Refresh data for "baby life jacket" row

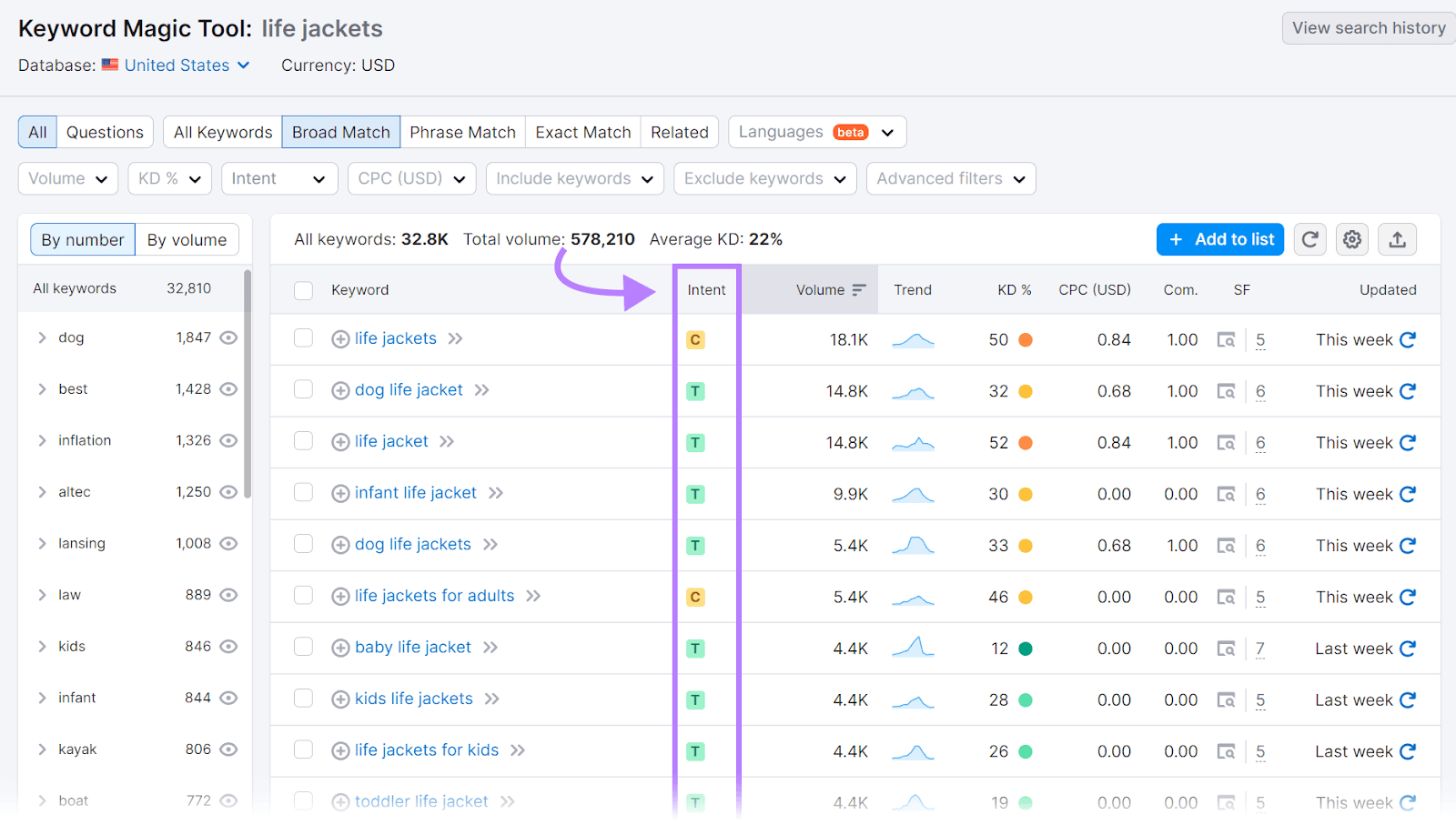tap(1408, 648)
